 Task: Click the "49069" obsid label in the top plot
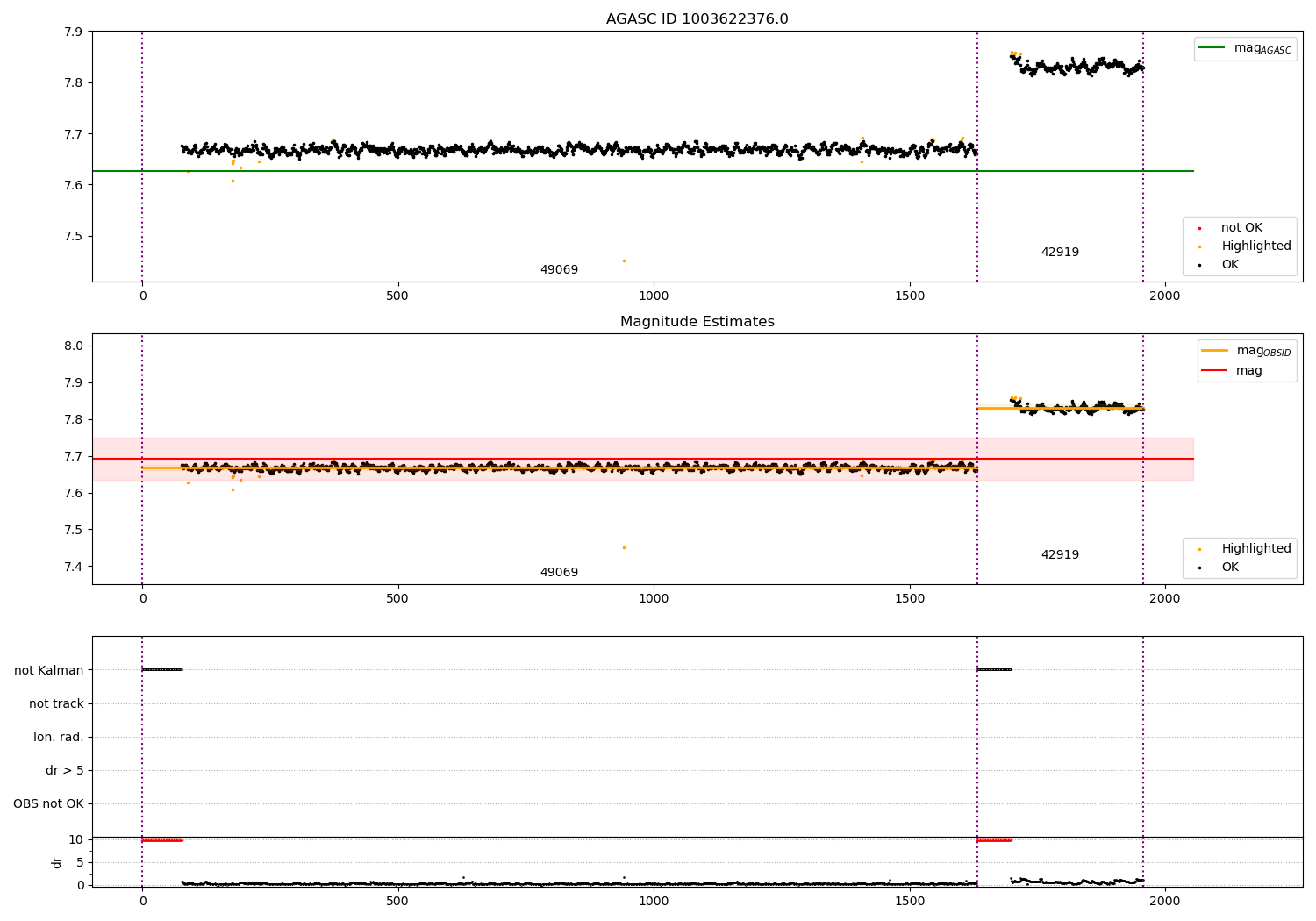(x=559, y=270)
